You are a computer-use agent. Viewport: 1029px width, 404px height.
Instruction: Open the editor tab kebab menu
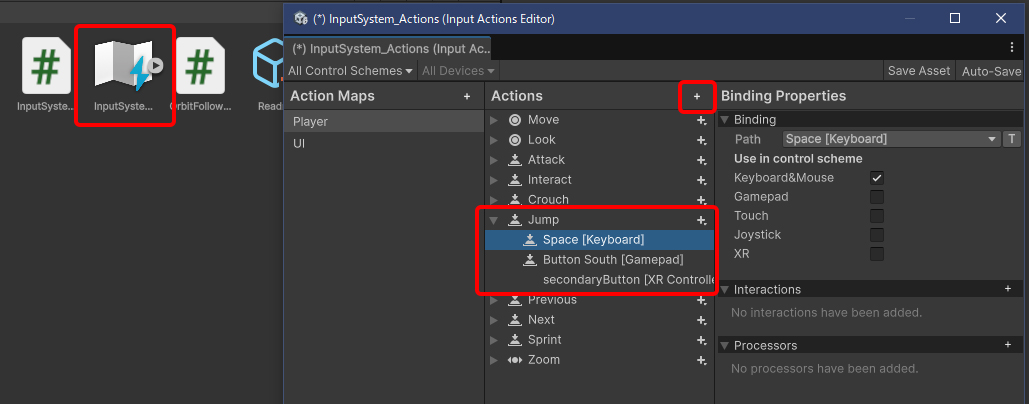click(1011, 48)
